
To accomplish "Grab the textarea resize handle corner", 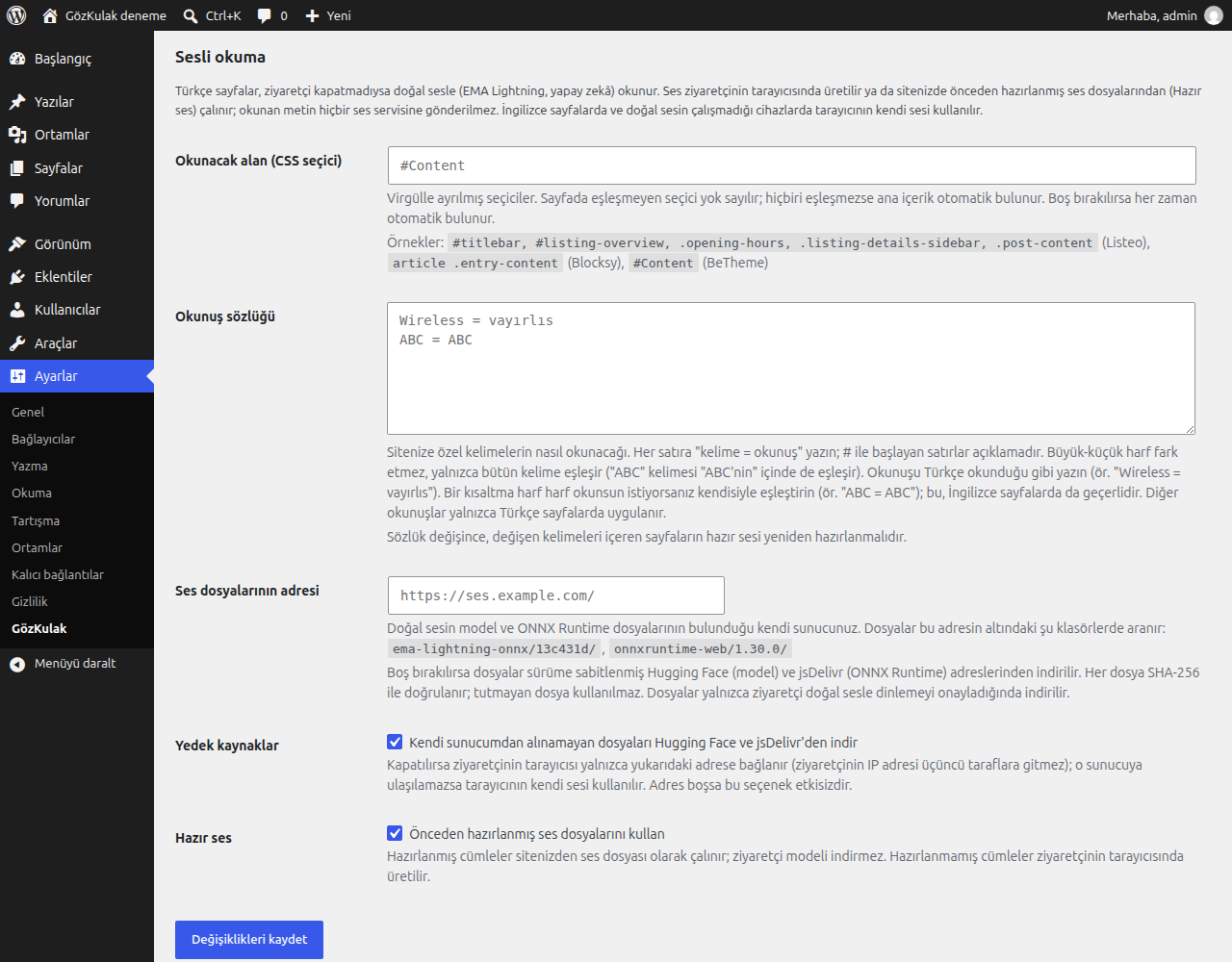I will coord(1190,429).
